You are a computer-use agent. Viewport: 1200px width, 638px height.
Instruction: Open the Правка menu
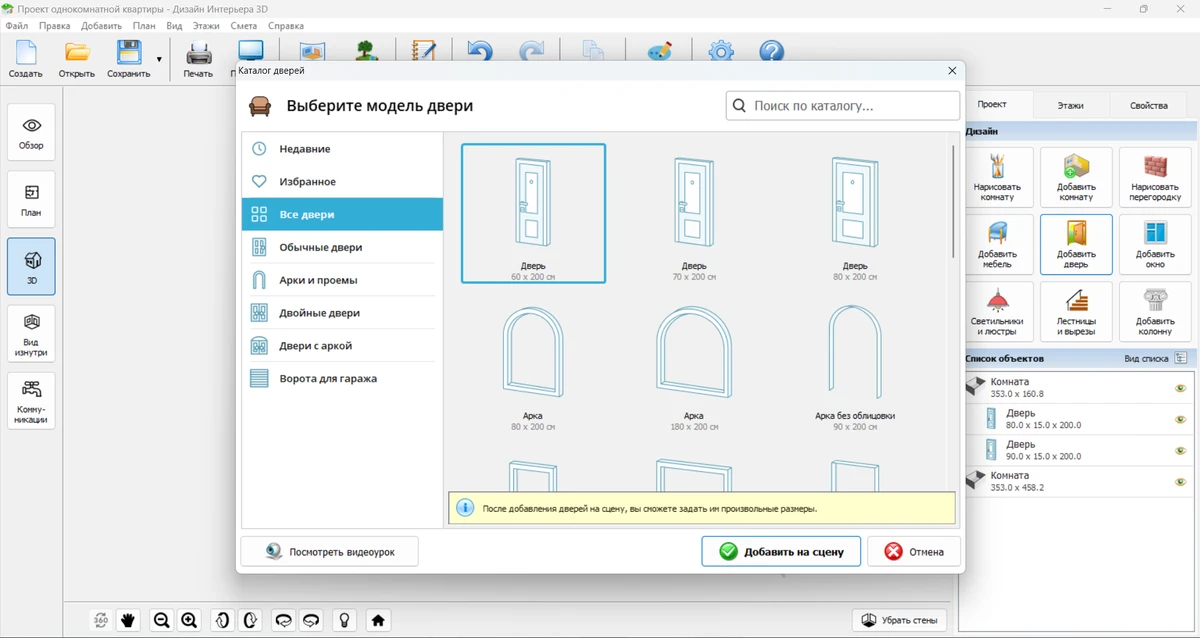[x=55, y=26]
